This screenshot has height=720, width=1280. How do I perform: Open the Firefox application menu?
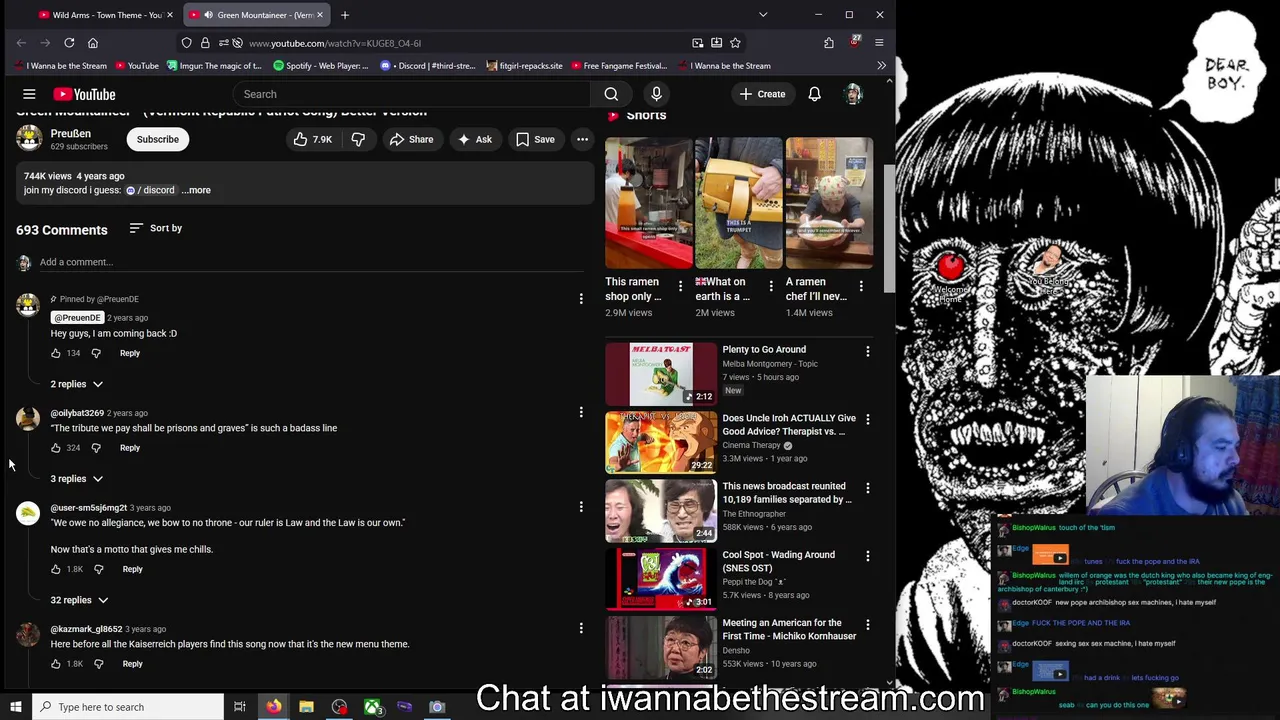(879, 43)
